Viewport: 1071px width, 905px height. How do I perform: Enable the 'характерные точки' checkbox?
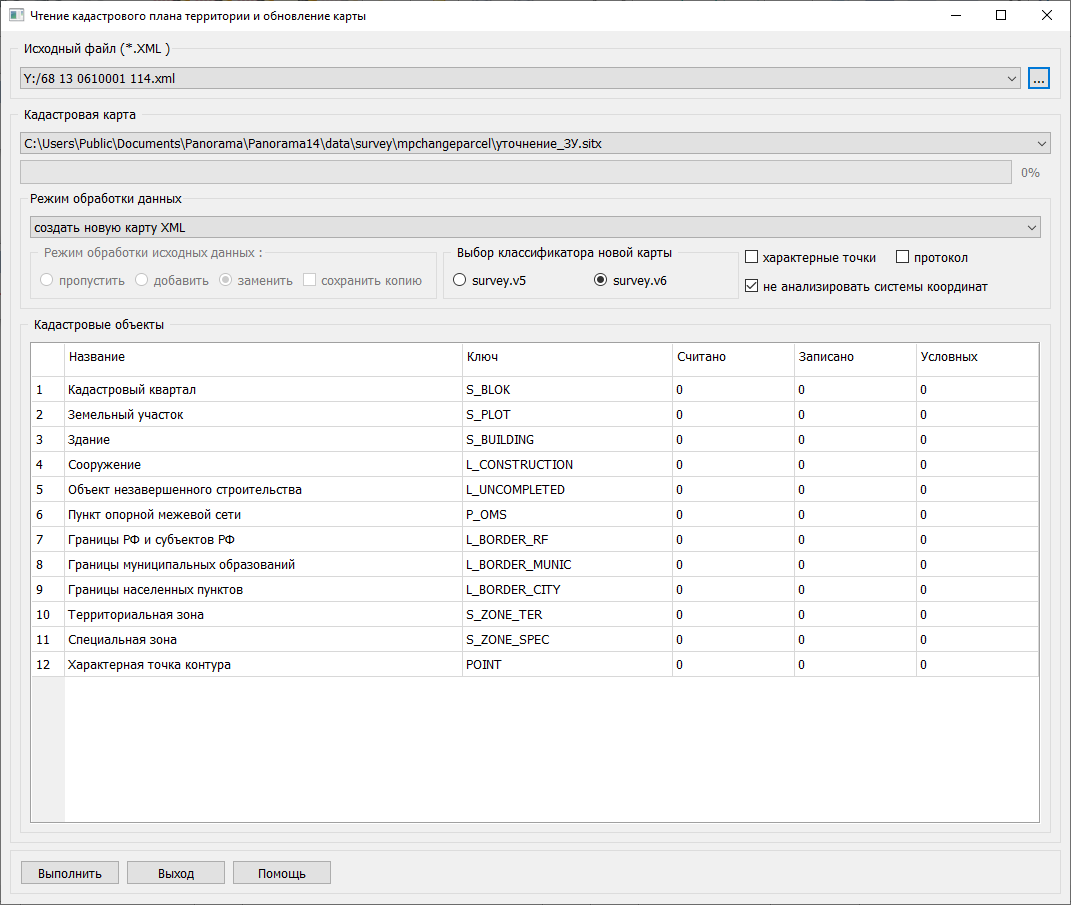pyautogui.click(x=752, y=258)
